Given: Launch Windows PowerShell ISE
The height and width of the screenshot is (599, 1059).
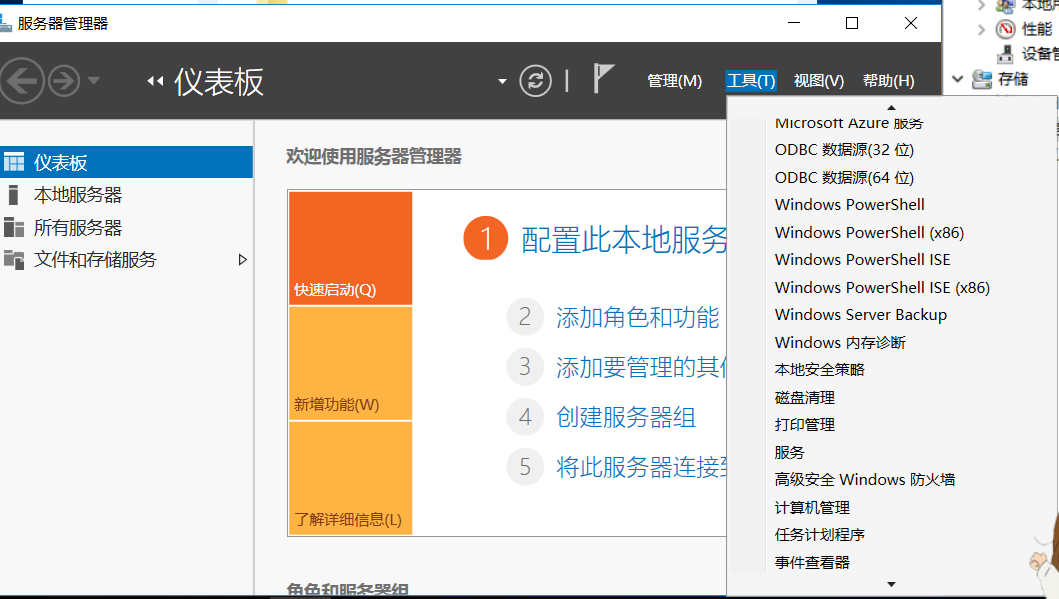Looking at the screenshot, I should pyautogui.click(x=862, y=260).
